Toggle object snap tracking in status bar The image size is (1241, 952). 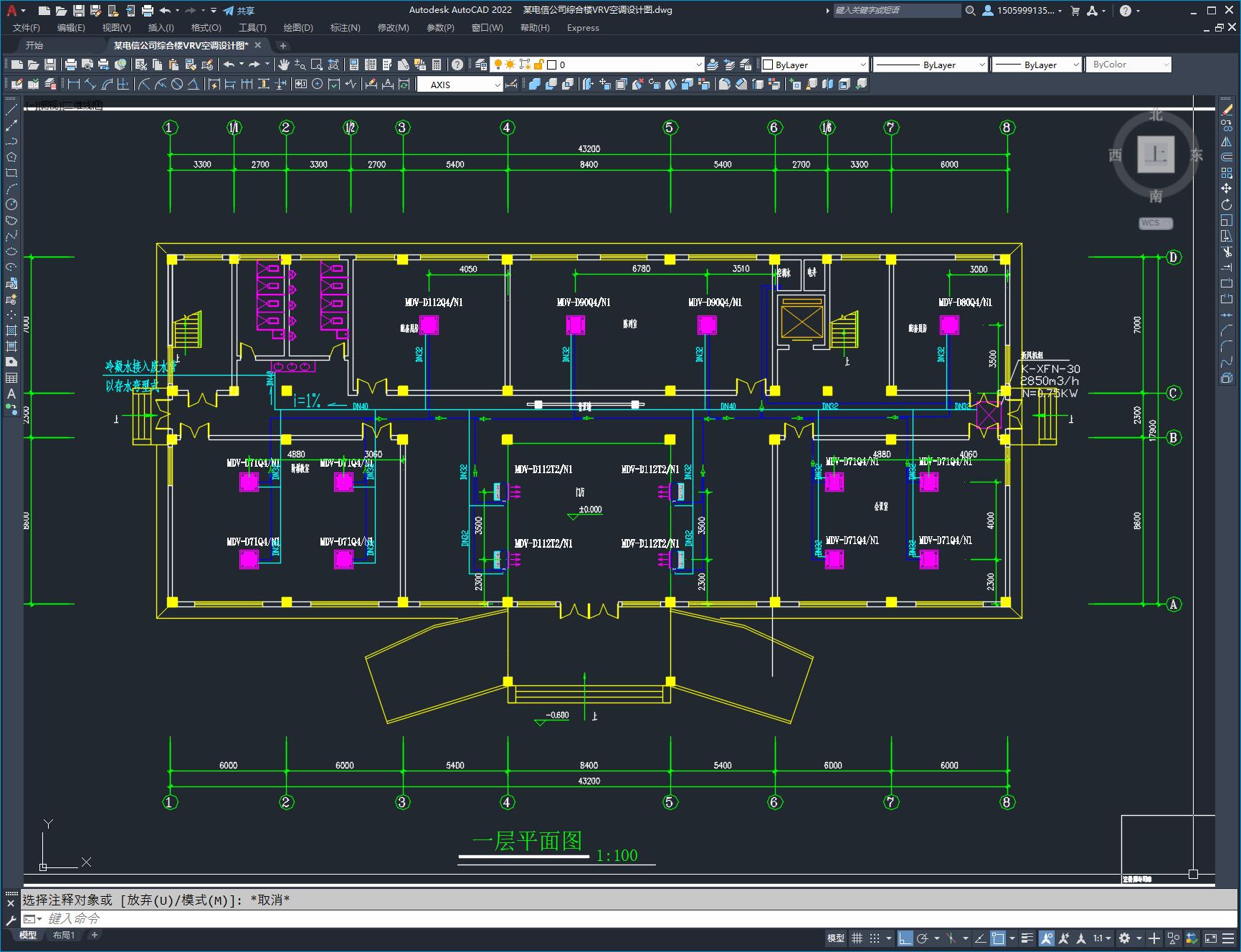click(x=979, y=938)
